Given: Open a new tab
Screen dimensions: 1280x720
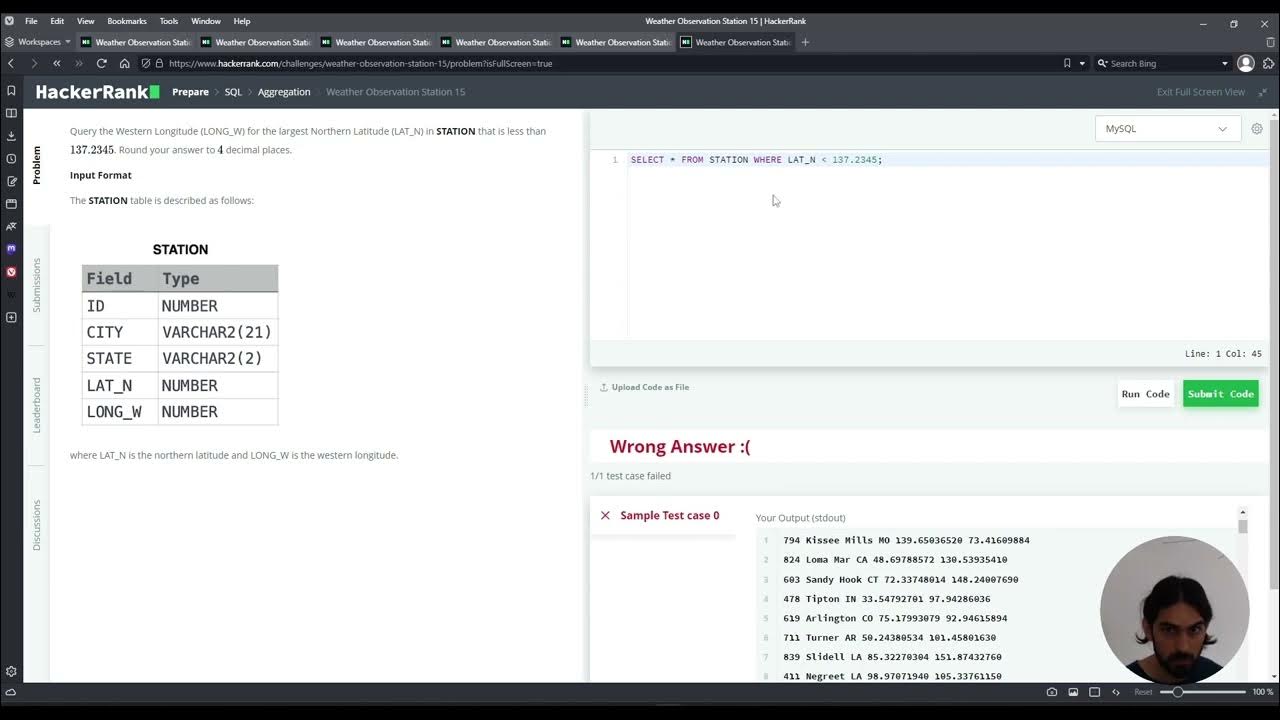Looking at the screenshot, I should 805,42.
